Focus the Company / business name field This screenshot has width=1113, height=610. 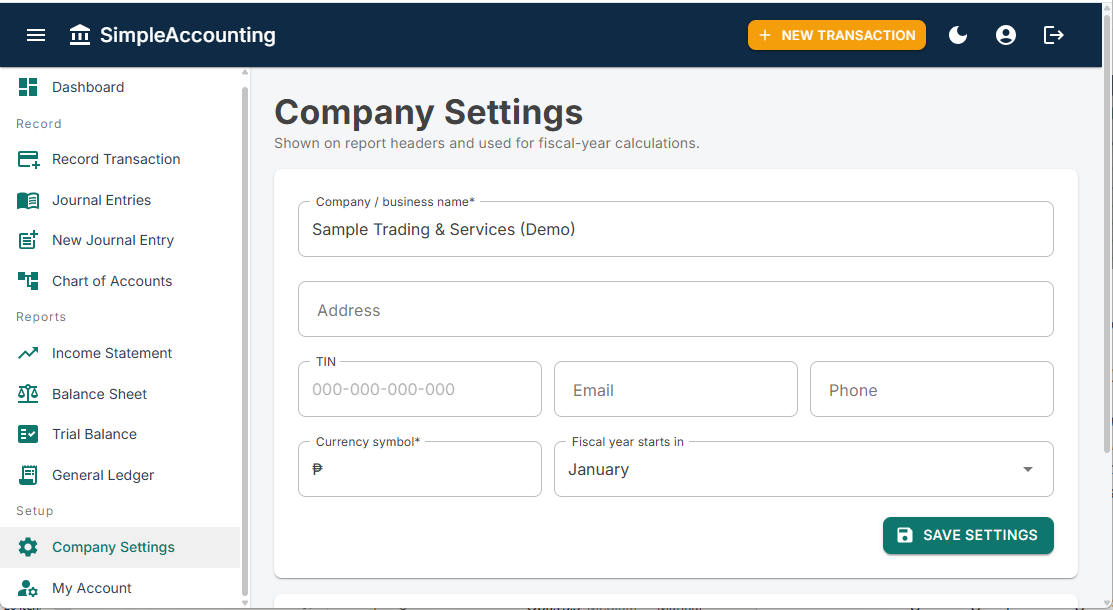[676, 229]
